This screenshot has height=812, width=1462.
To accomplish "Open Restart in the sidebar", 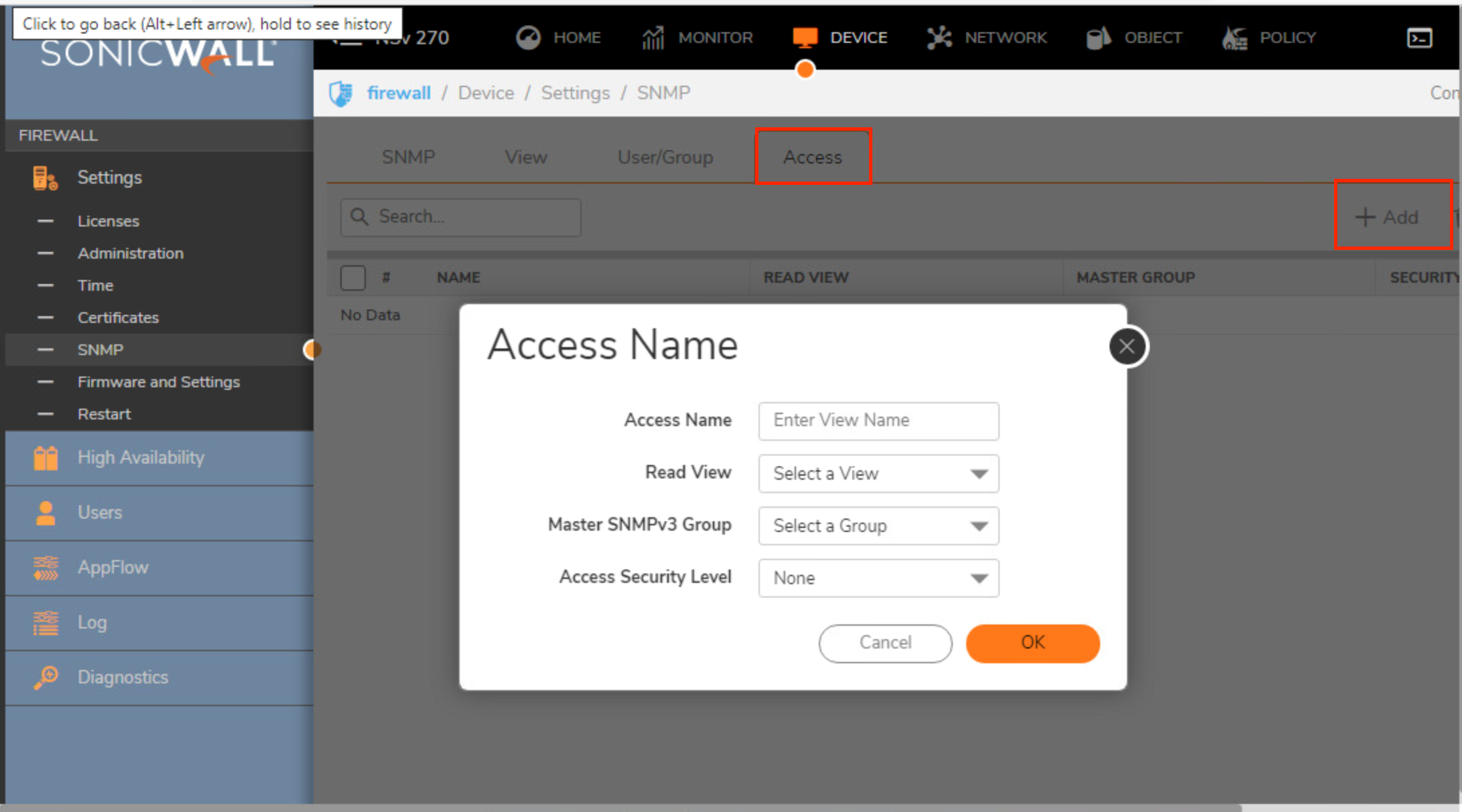I will (104, 414).
